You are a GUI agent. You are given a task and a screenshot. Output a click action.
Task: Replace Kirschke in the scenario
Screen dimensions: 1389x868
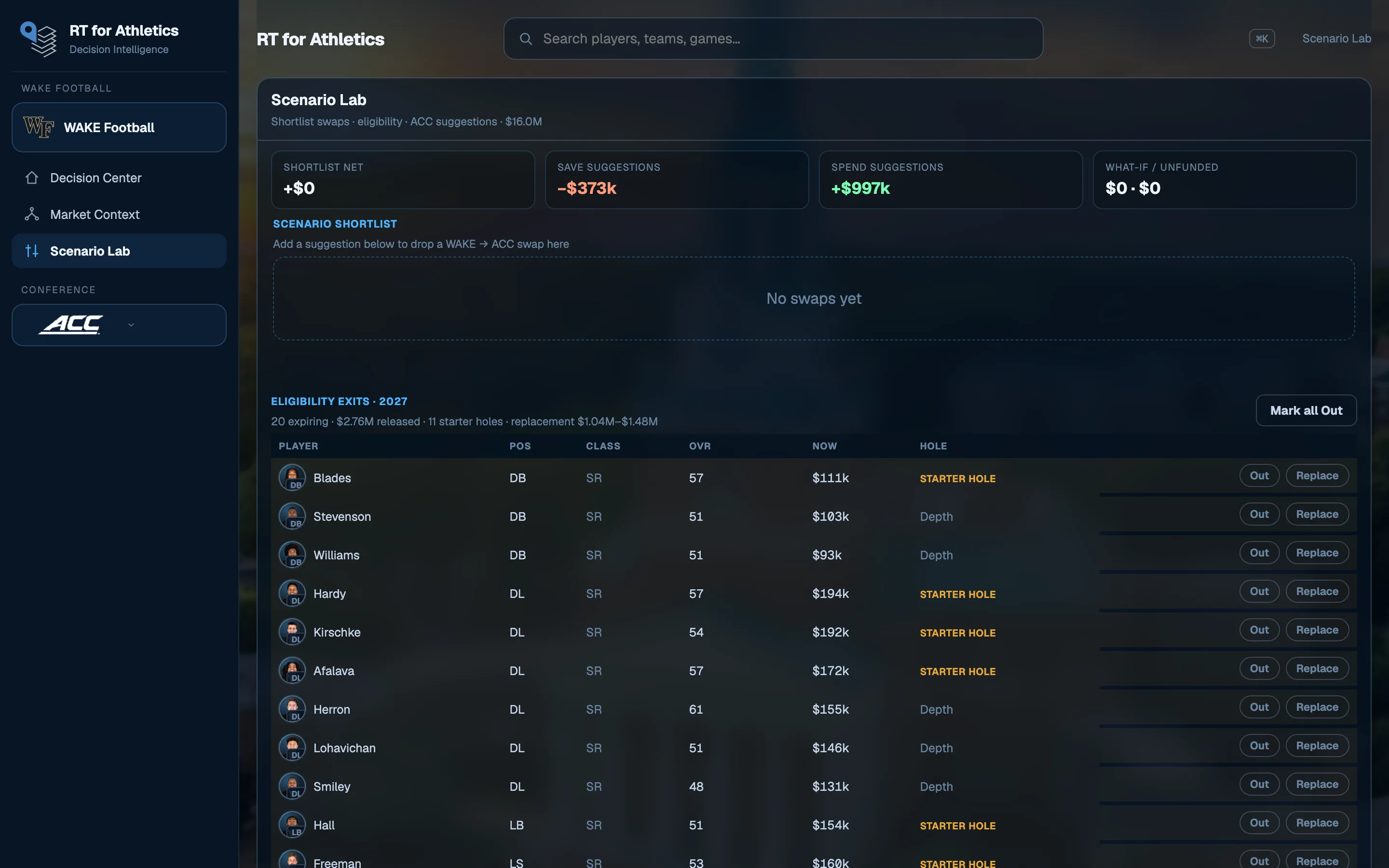point(1317,630)
